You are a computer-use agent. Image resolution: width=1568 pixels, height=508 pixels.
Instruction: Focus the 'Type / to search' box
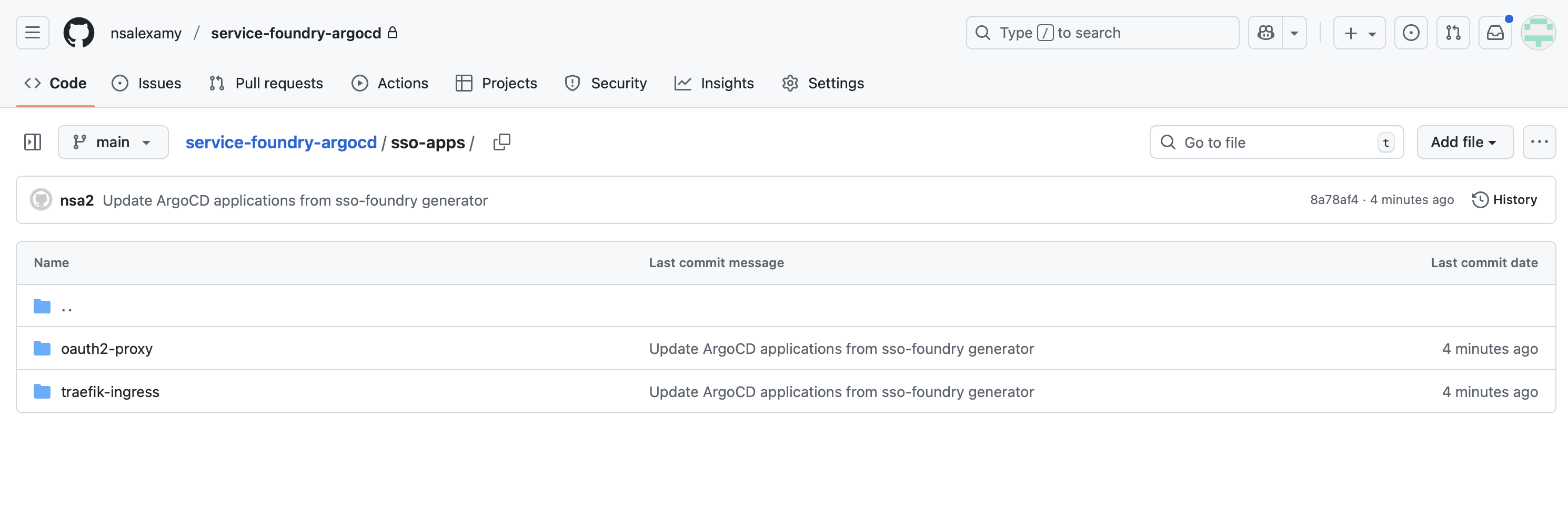1102,33
